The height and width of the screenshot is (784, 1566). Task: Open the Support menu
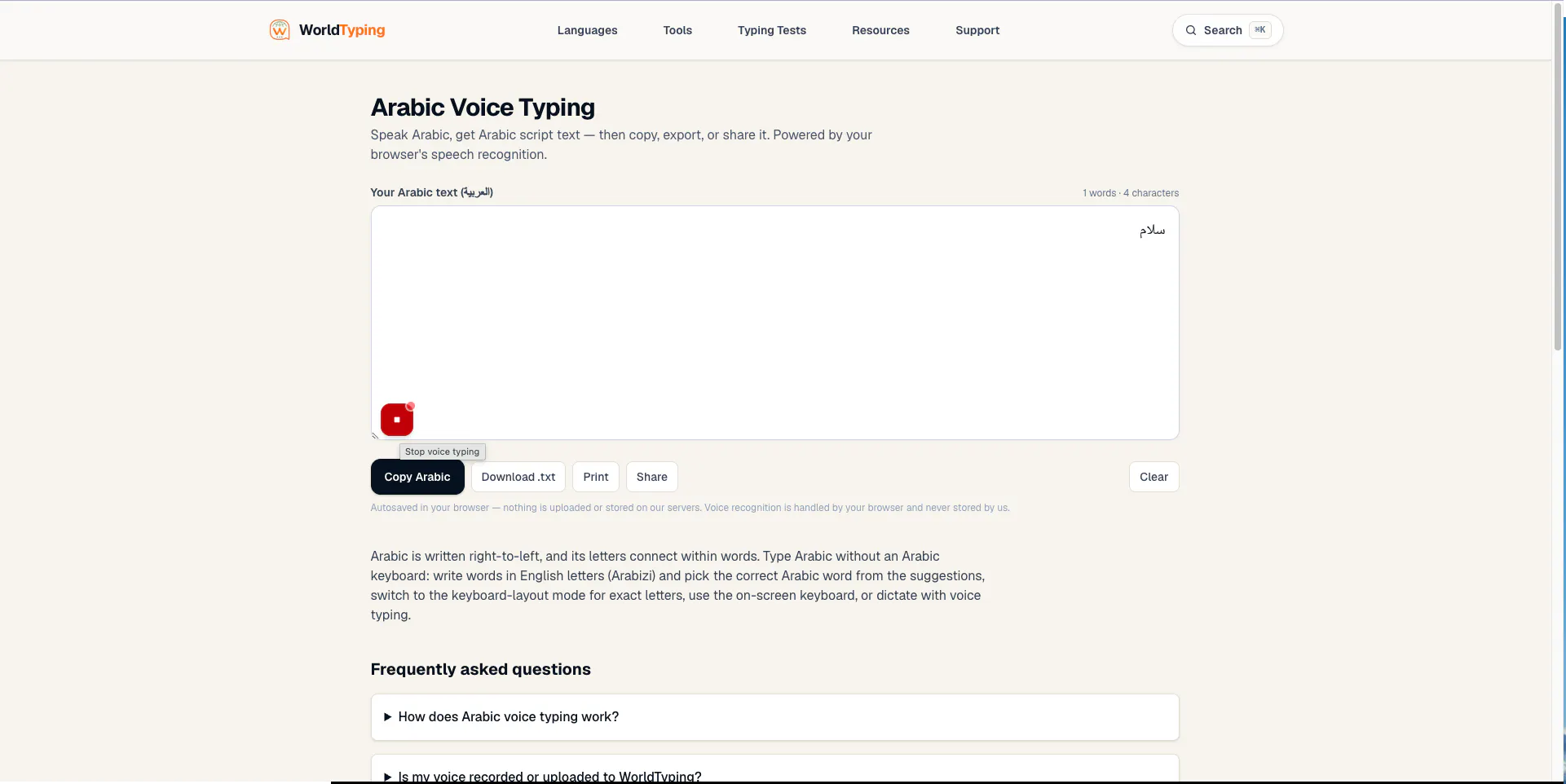[x=977, y=30]
